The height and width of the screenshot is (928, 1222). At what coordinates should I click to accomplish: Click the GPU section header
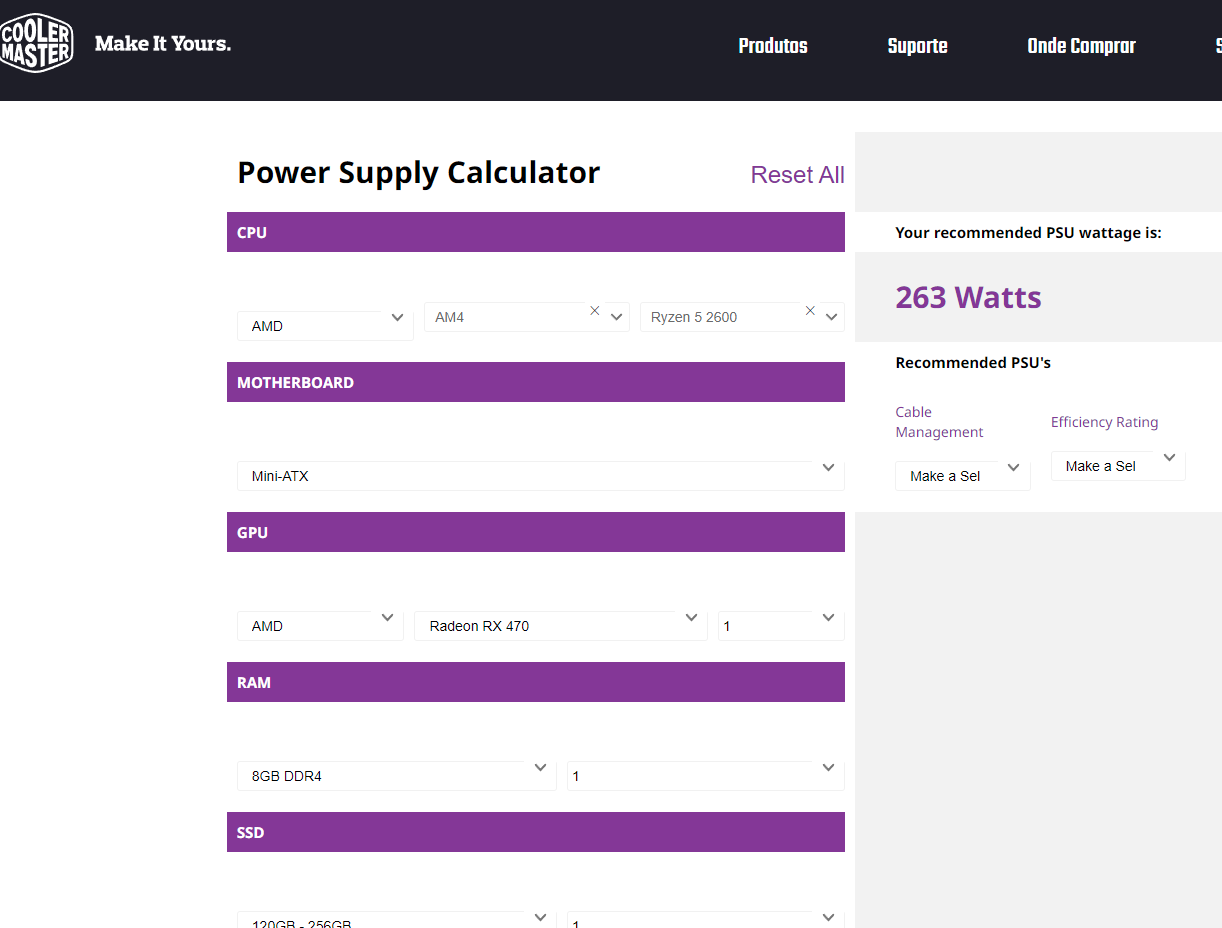point(536,532)
